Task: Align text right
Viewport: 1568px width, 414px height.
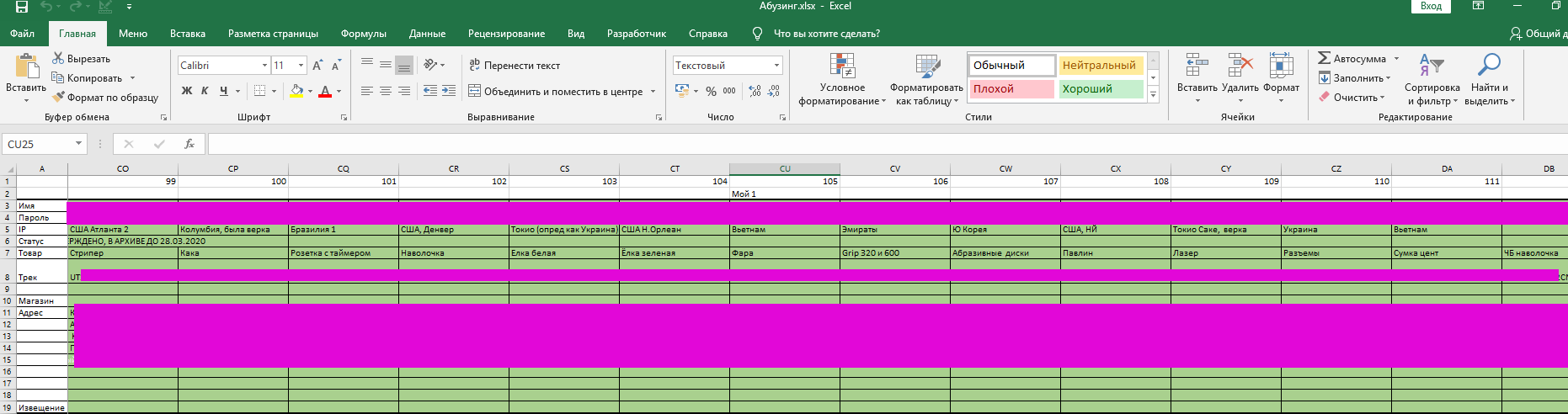Action: (x=404, y=91)
